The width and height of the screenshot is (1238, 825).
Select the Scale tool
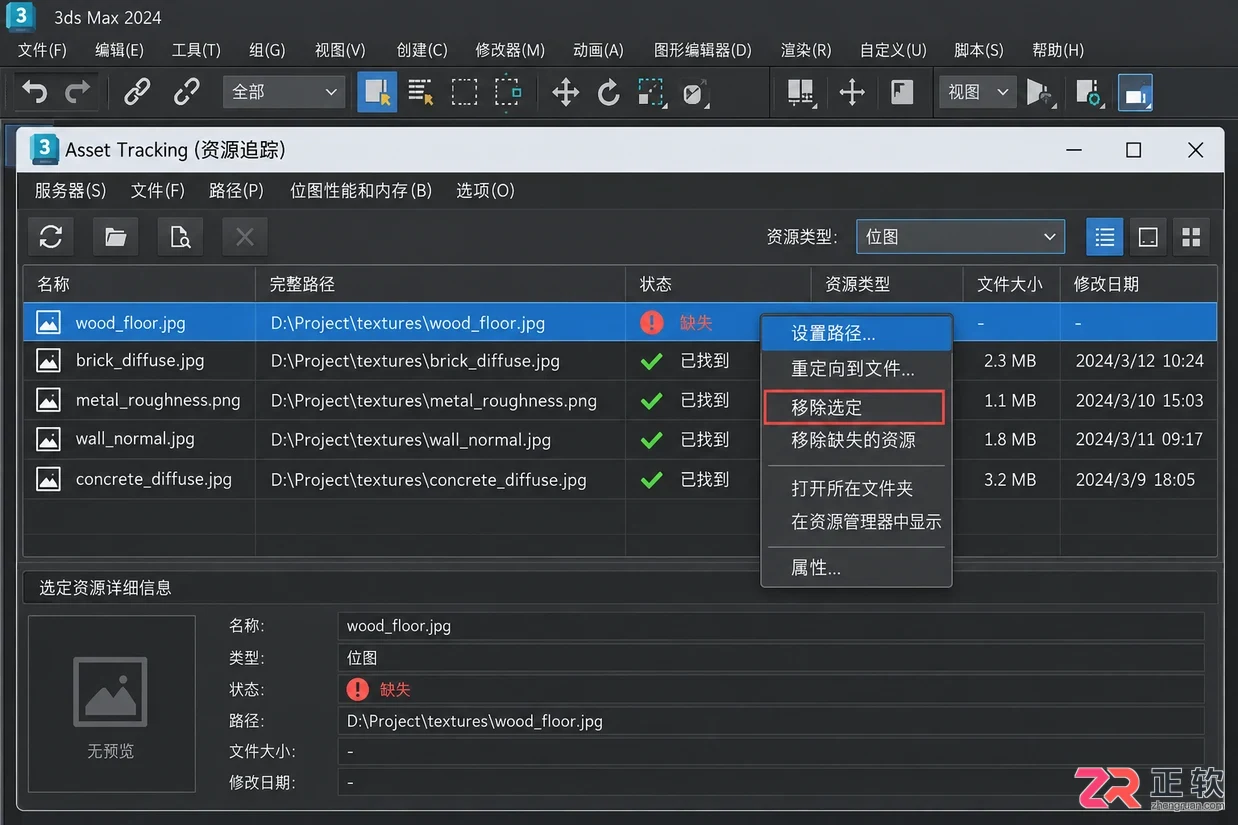tap(651, 93)
